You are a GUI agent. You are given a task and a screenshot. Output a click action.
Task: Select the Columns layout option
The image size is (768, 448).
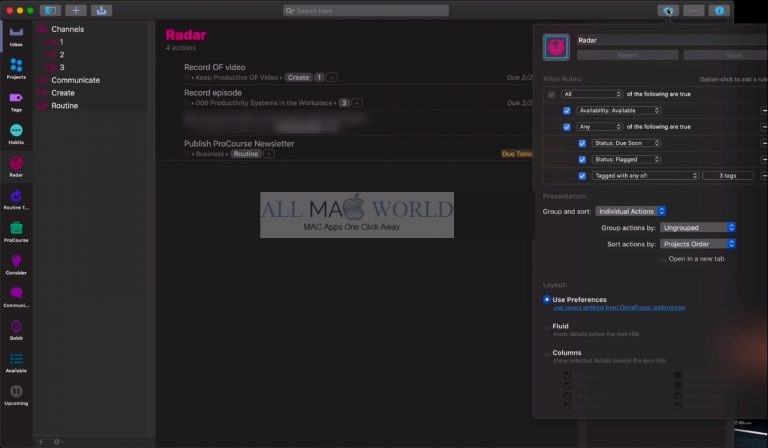click(547, 353)
